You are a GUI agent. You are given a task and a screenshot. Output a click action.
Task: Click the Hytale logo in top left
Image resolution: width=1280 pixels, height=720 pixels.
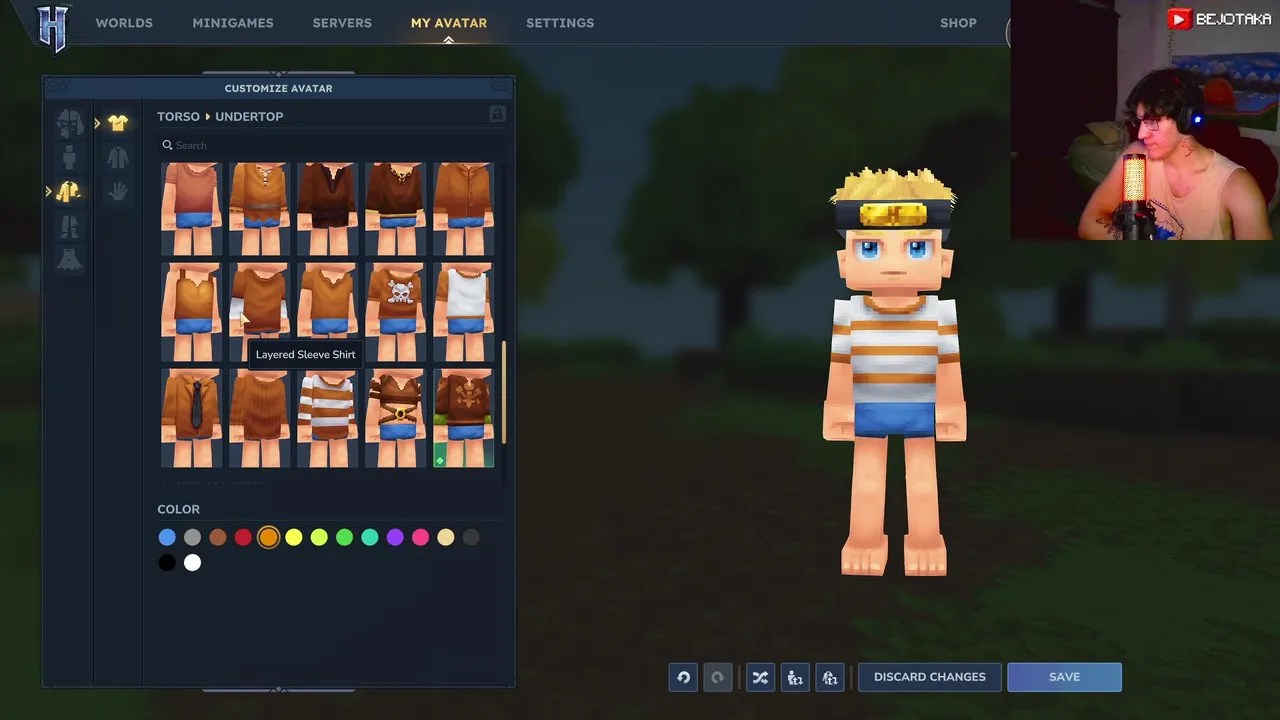(52, 27)
